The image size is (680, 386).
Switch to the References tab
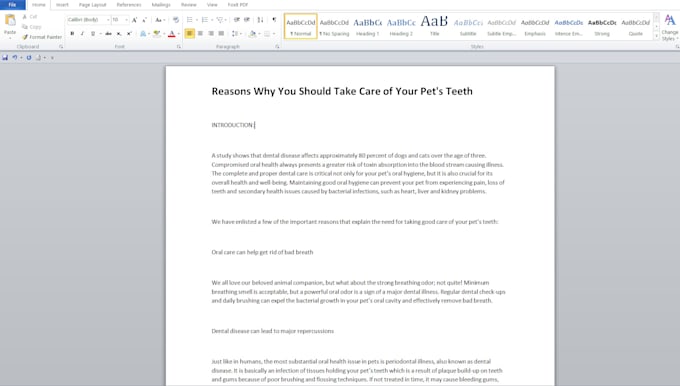point(129,5)
